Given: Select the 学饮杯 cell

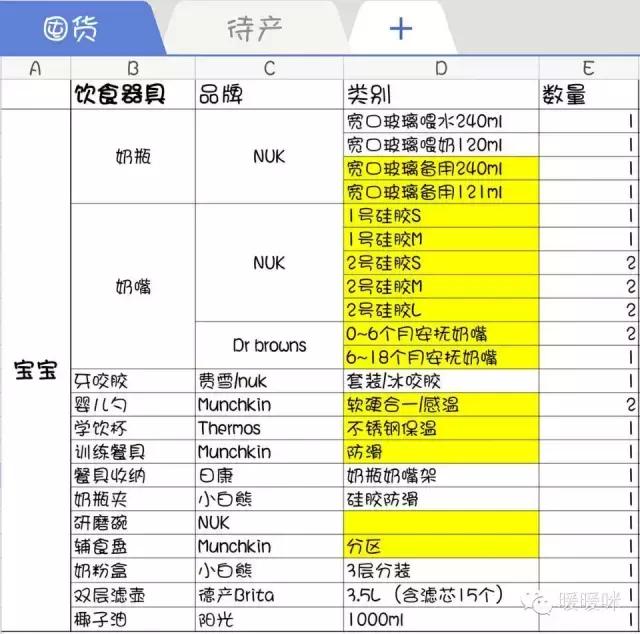Looking at the screenshot, I should click(x=133, y=429).
